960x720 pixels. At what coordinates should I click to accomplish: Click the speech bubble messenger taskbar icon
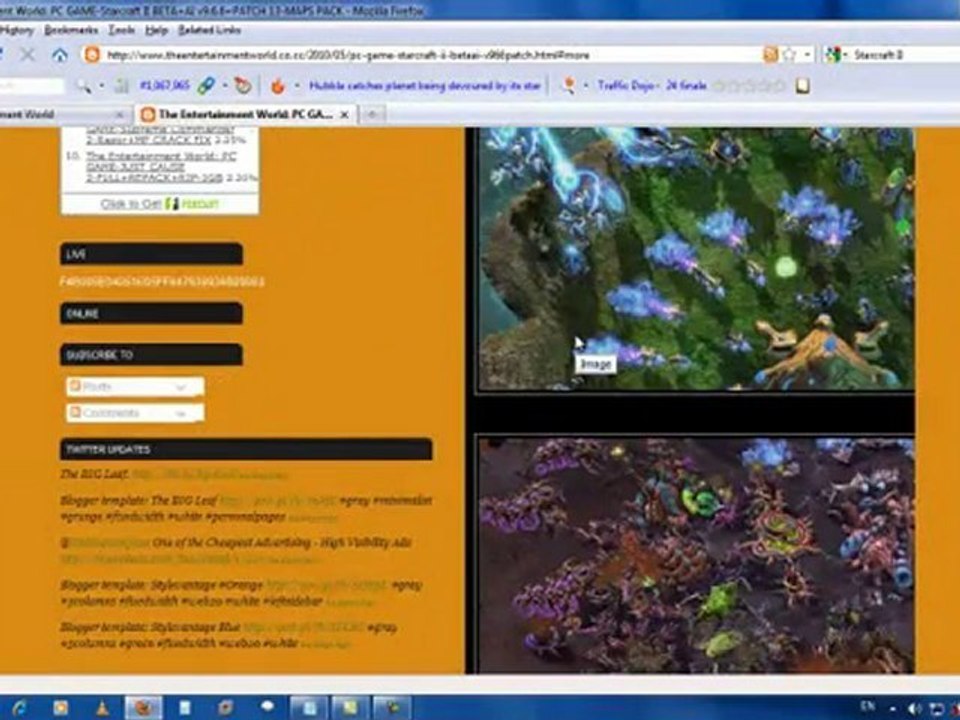(267, 708)
